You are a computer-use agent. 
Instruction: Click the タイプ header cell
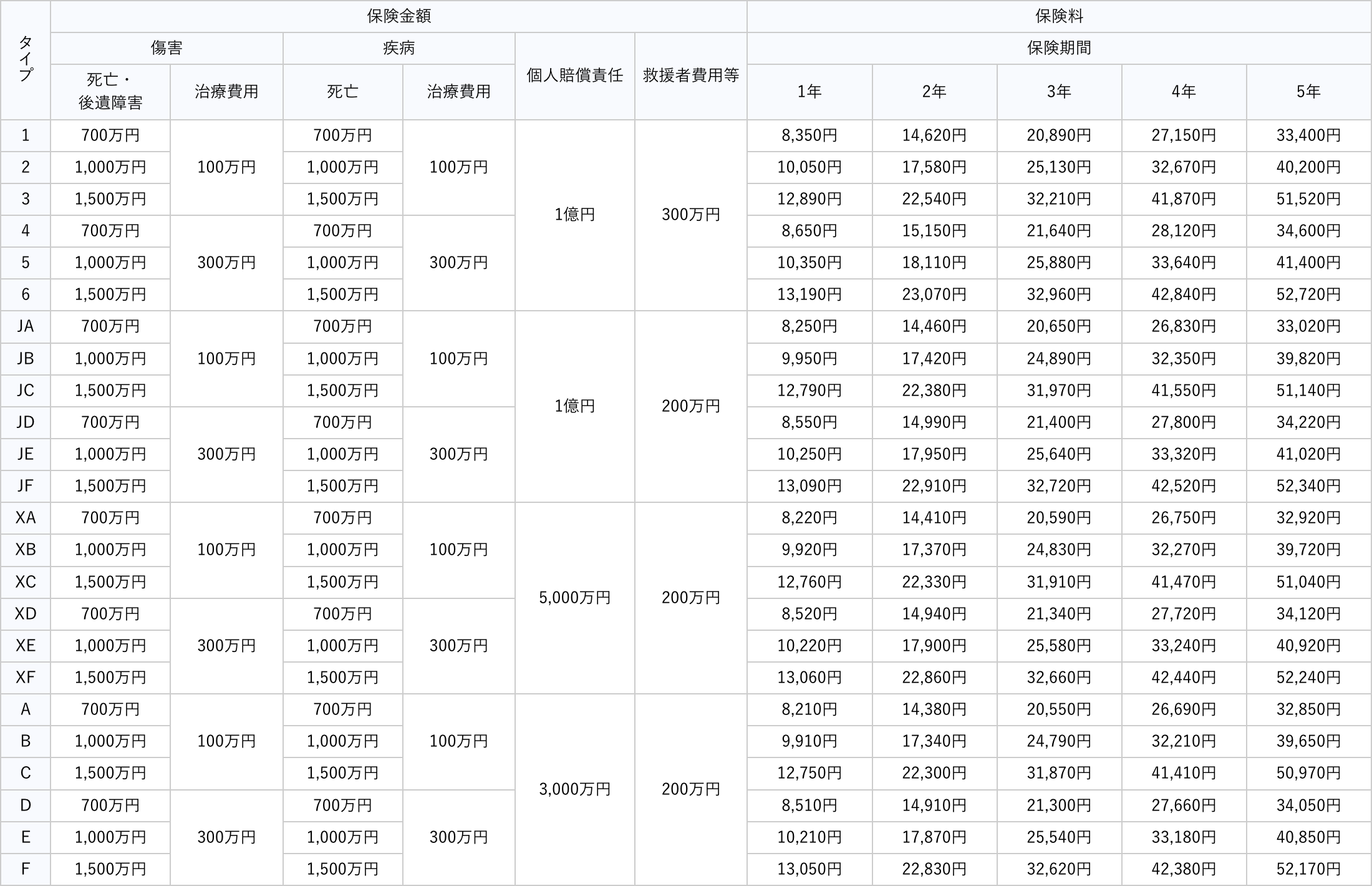(26, 60)
